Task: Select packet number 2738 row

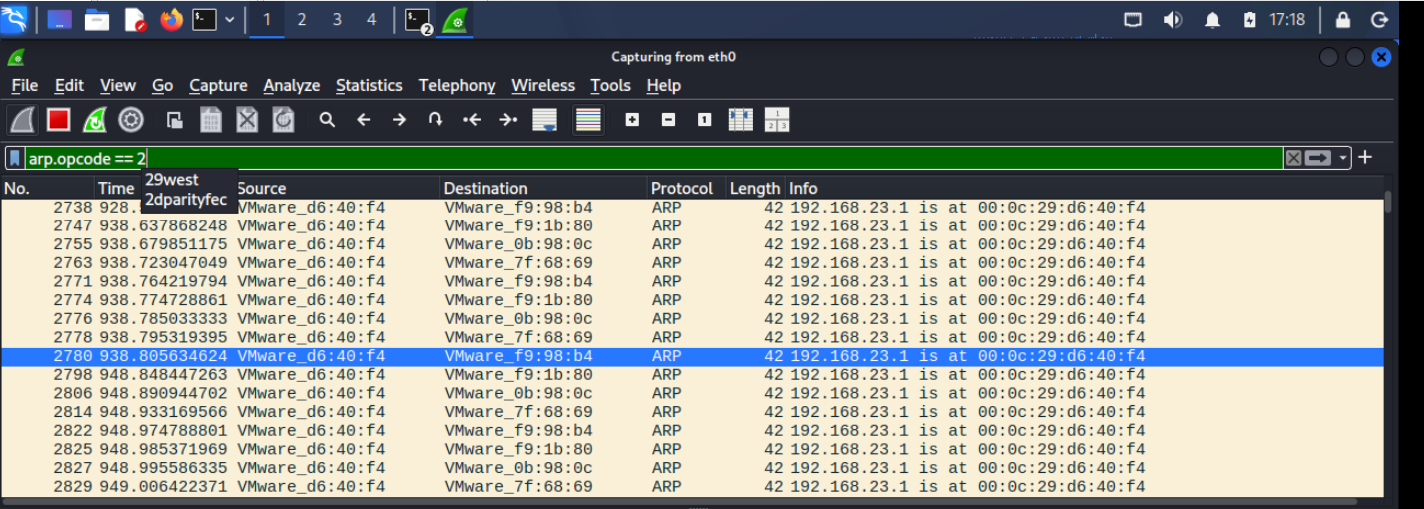Action: click(692, 208)
